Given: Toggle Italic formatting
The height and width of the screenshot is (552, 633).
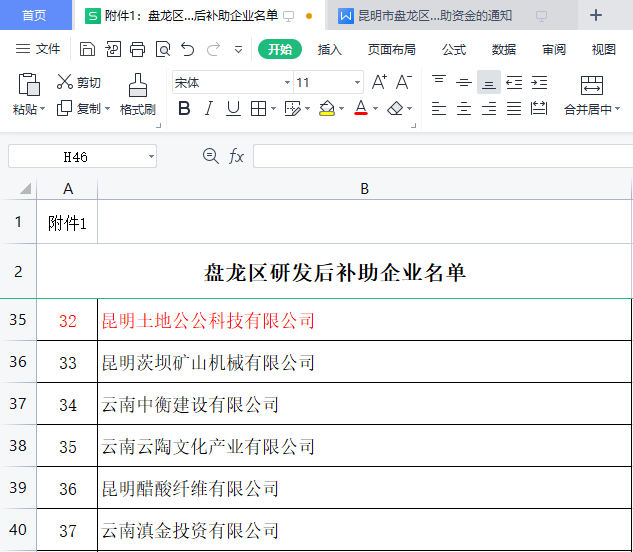Looking at the screenshot, I should coord(208,108).
